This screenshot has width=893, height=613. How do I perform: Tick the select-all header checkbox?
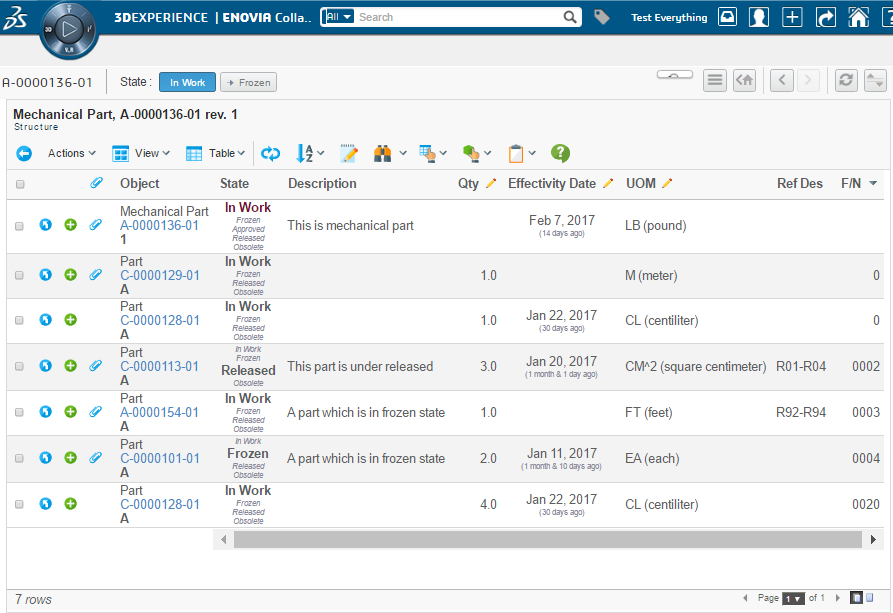tap(20, 184)
